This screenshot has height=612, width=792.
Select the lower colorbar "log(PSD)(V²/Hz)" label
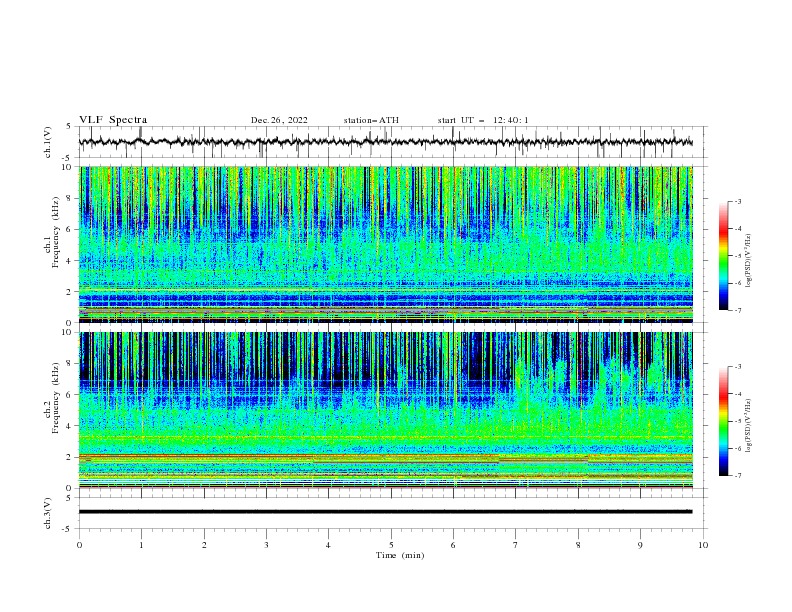(748, 425)
